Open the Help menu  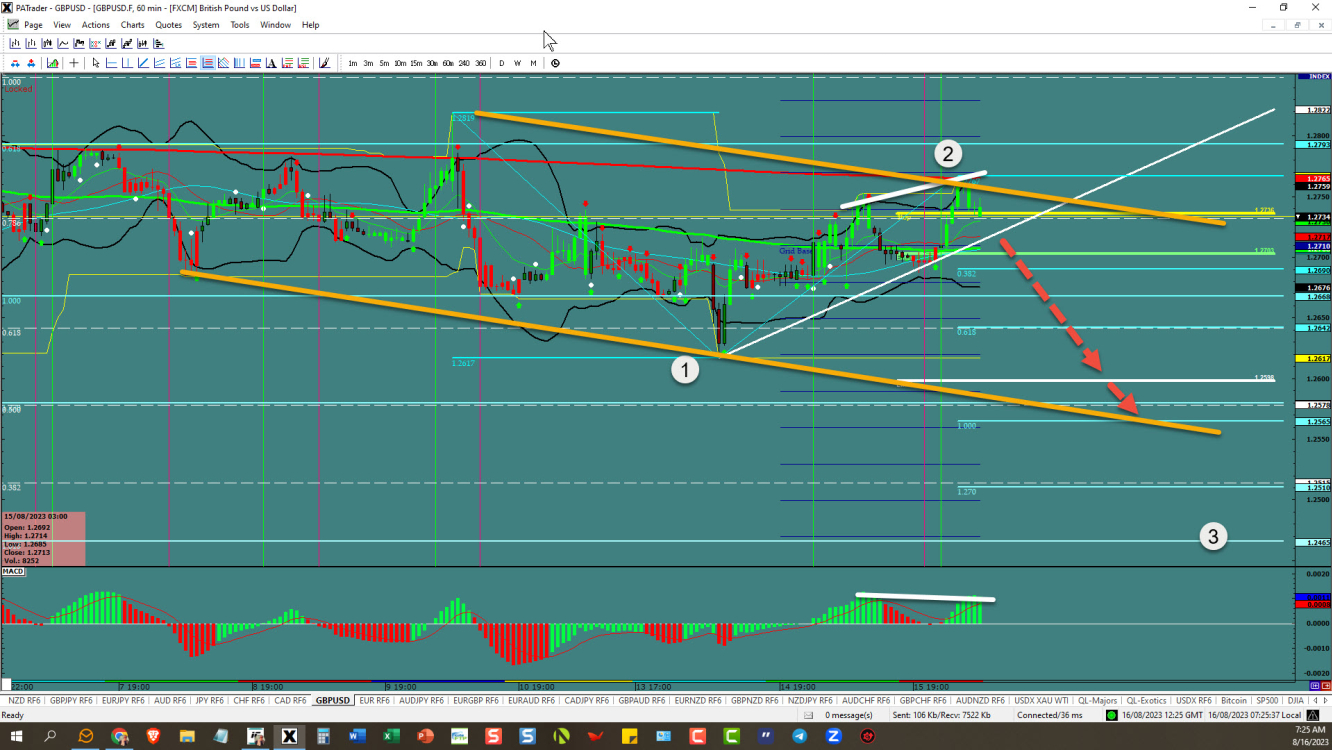point(310,25)
